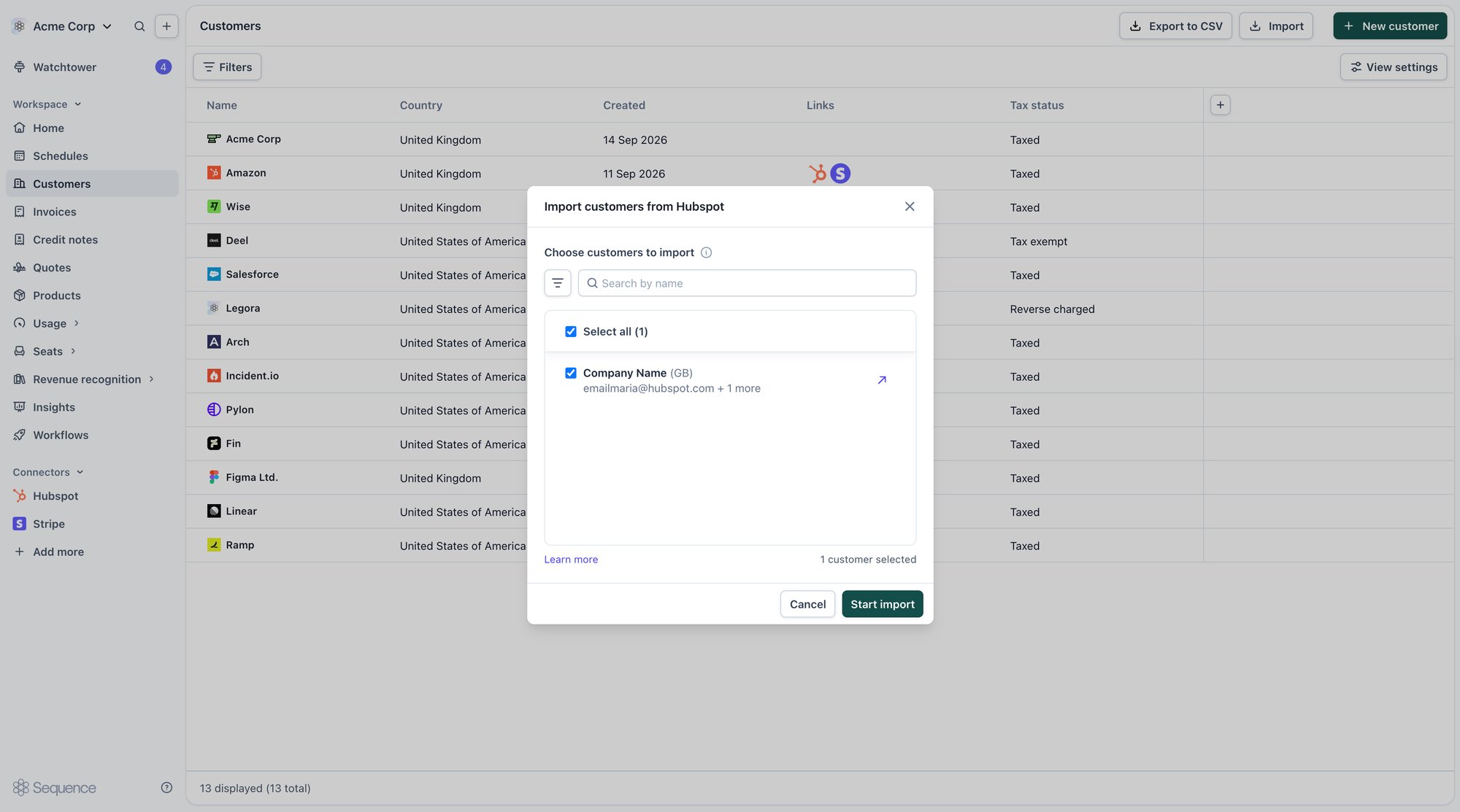Click the Watchtower notification badge showing 4
1460x812 pixels.
click(x=163, y=67)
